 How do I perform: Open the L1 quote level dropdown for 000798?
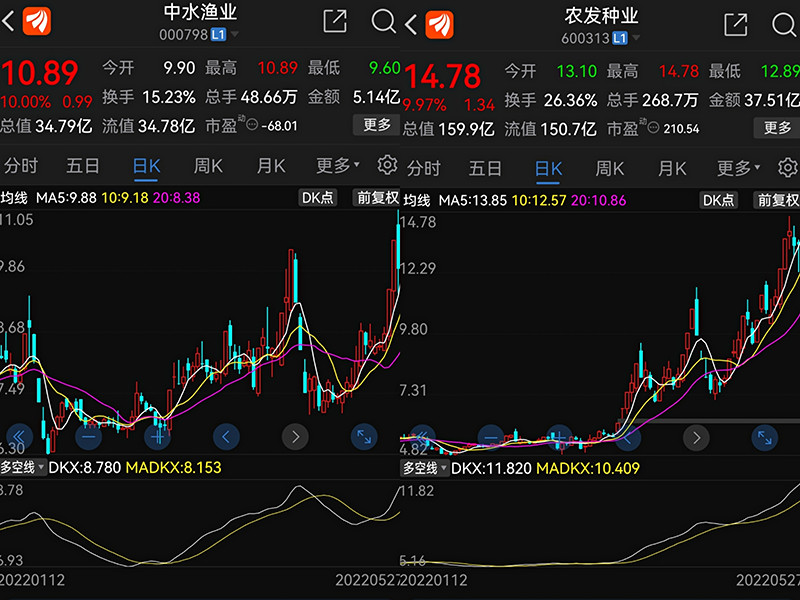coord(224,34)
